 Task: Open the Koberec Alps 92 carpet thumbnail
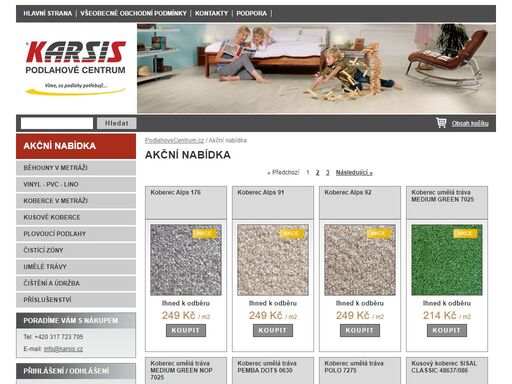tap(360, 260)
